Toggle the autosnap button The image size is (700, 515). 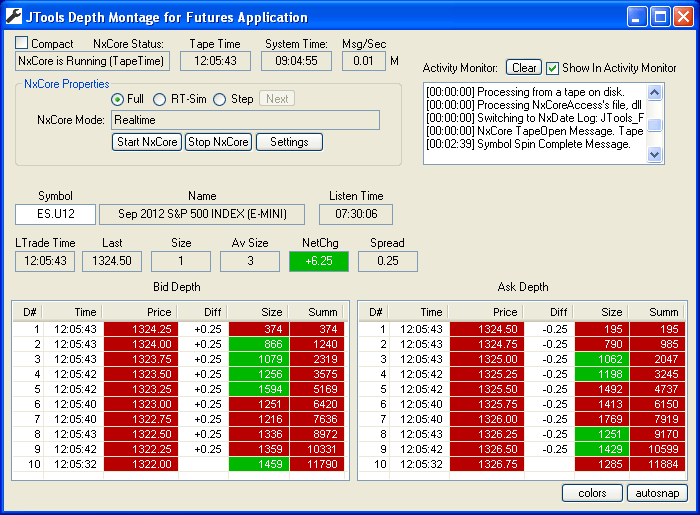[x=657, y=493]
